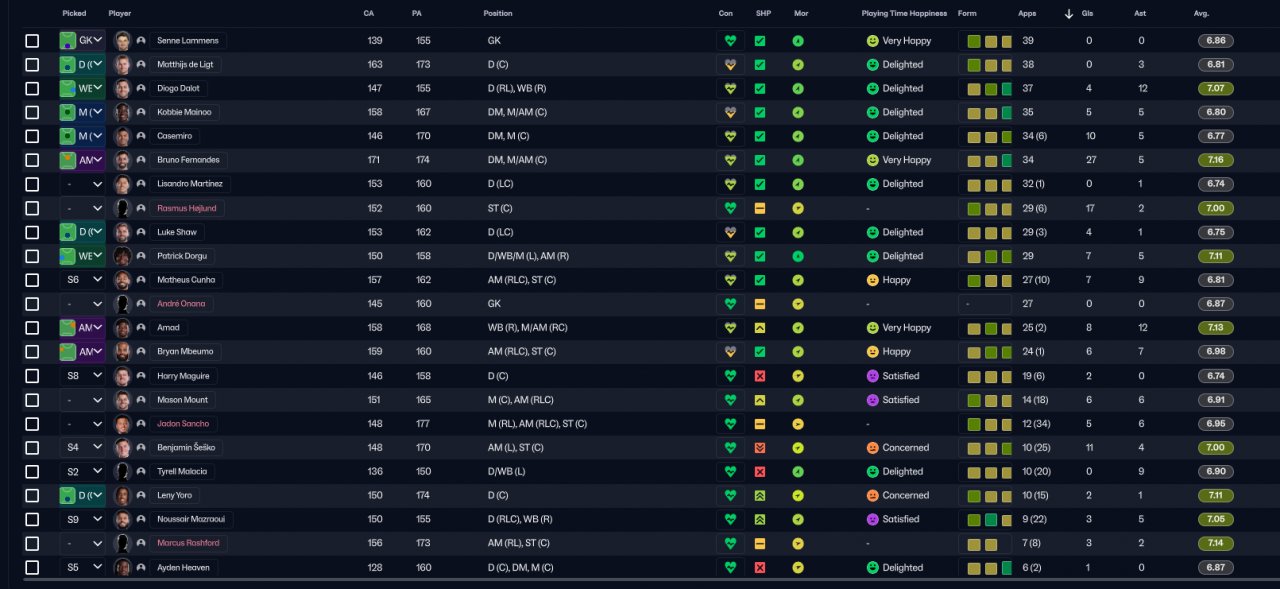Viewport: 1280px width, 589px height.
Task: Open Lisandro Martínez's picked position dropdown
Action: [x=81, y=185]
